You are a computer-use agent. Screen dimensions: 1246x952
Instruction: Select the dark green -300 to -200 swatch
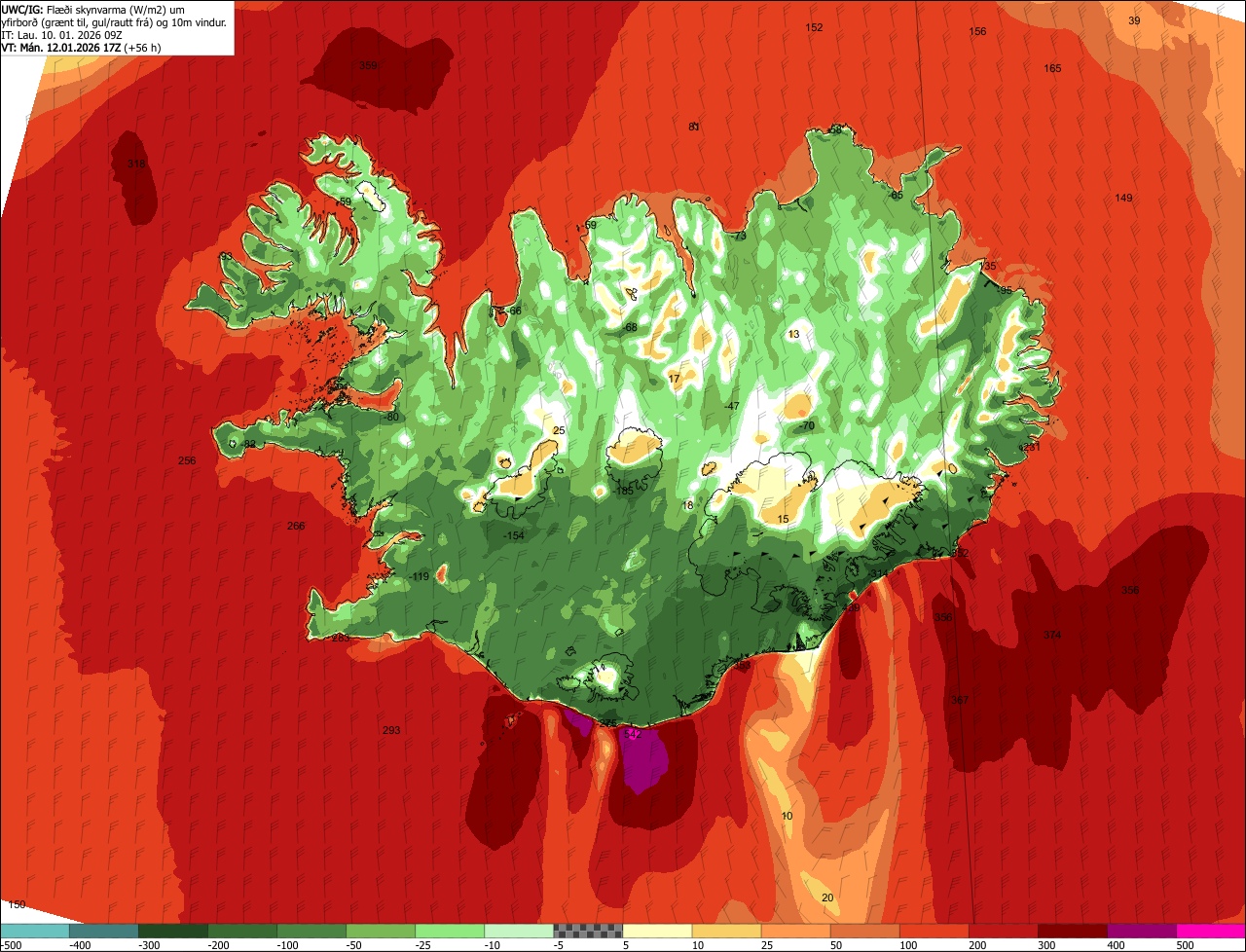[x=172, y=931]
